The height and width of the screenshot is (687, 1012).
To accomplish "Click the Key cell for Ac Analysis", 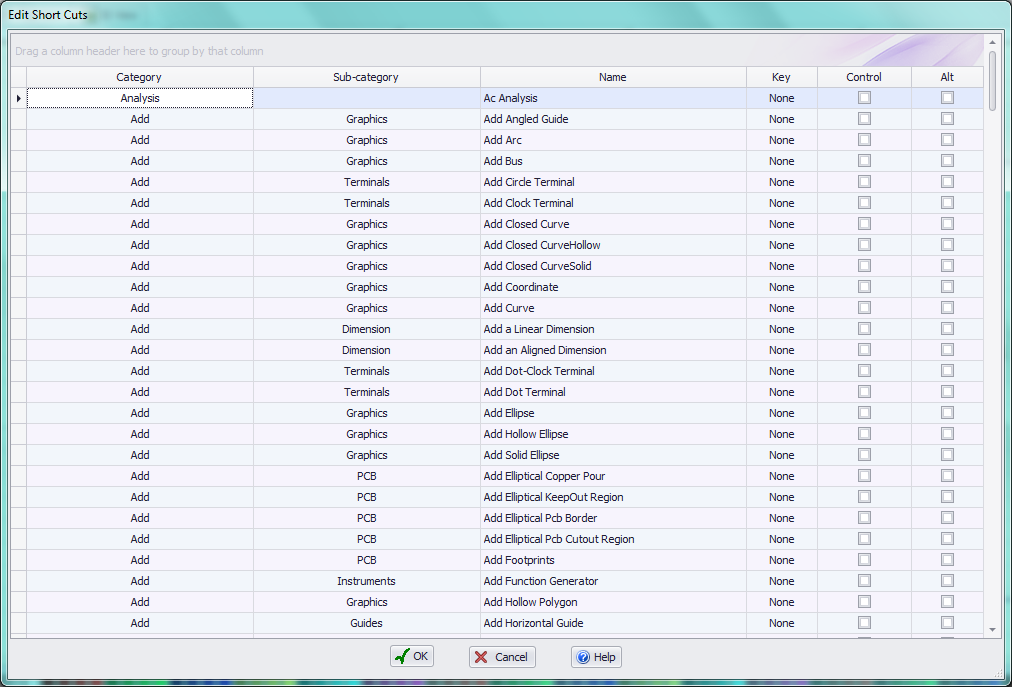I will tap(782, 98).
